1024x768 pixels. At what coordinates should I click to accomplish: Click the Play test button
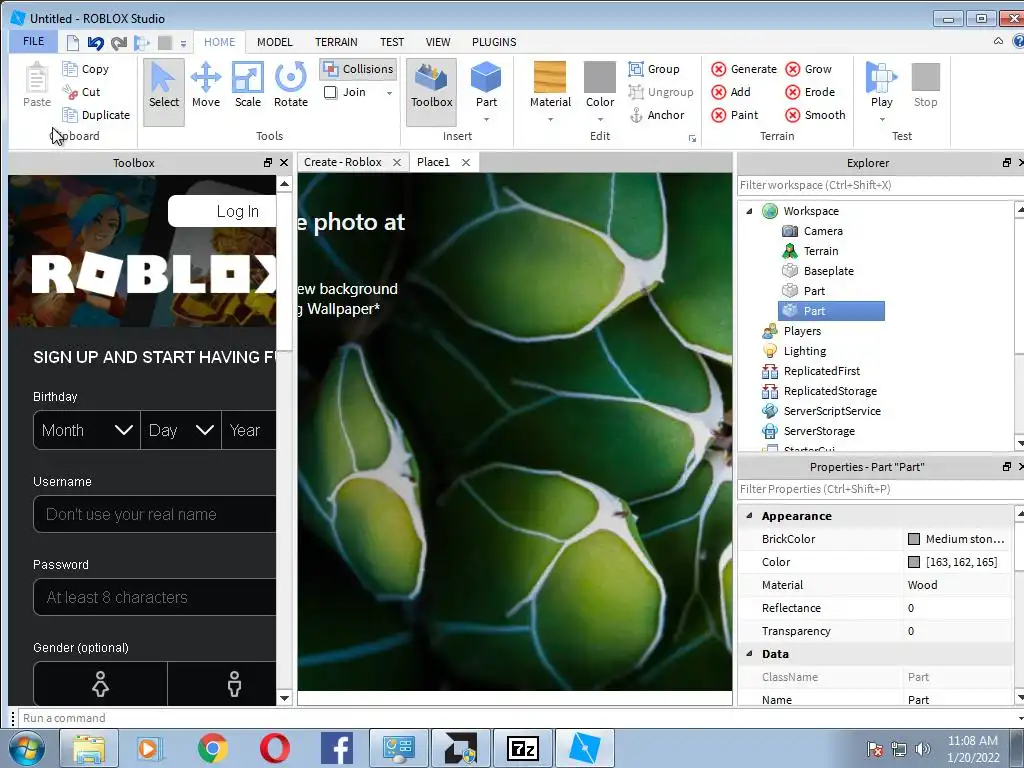point(881,85)
